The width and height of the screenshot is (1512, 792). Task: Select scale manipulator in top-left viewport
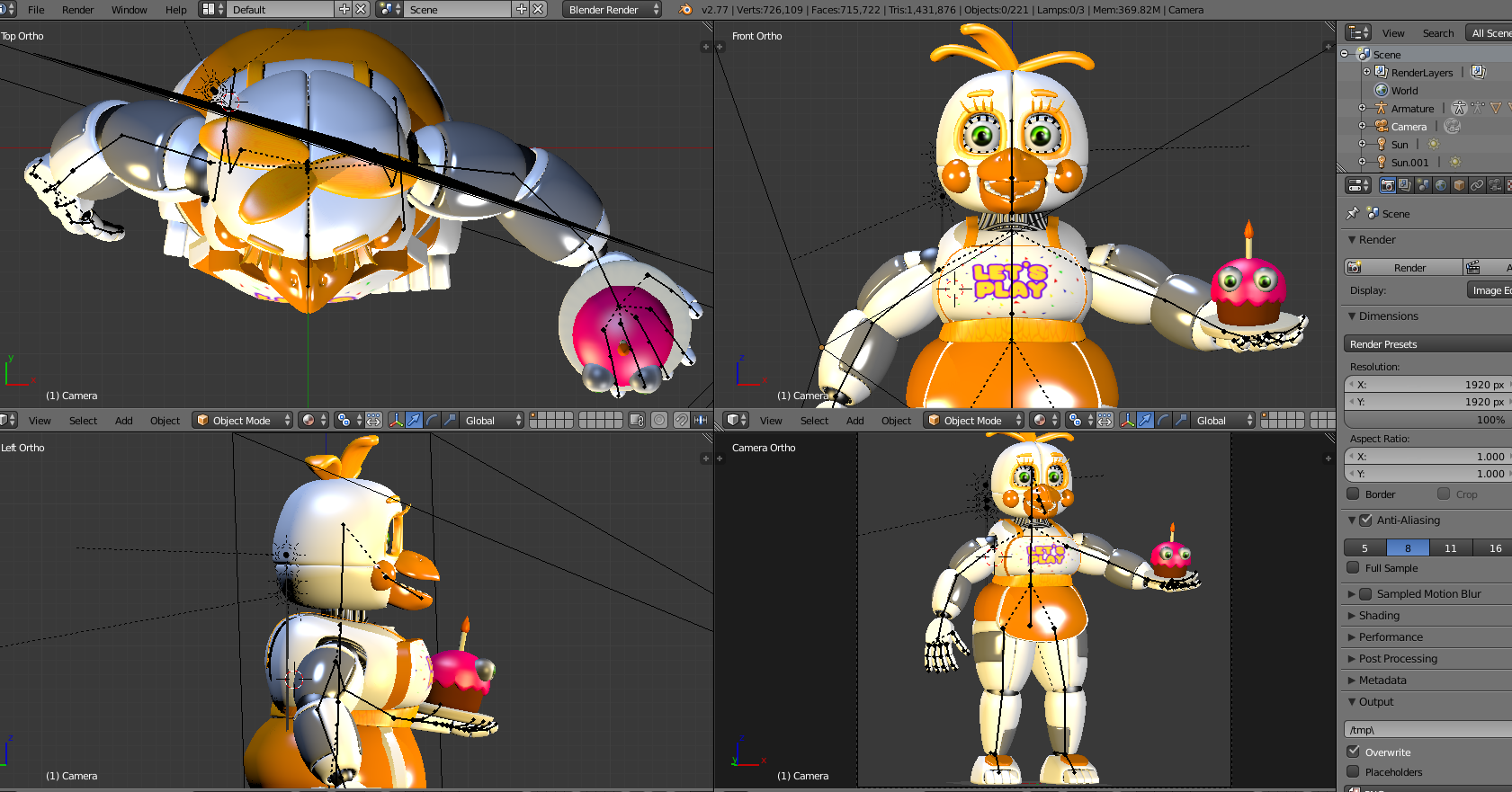pyautogui.click(x=450, y=420)
